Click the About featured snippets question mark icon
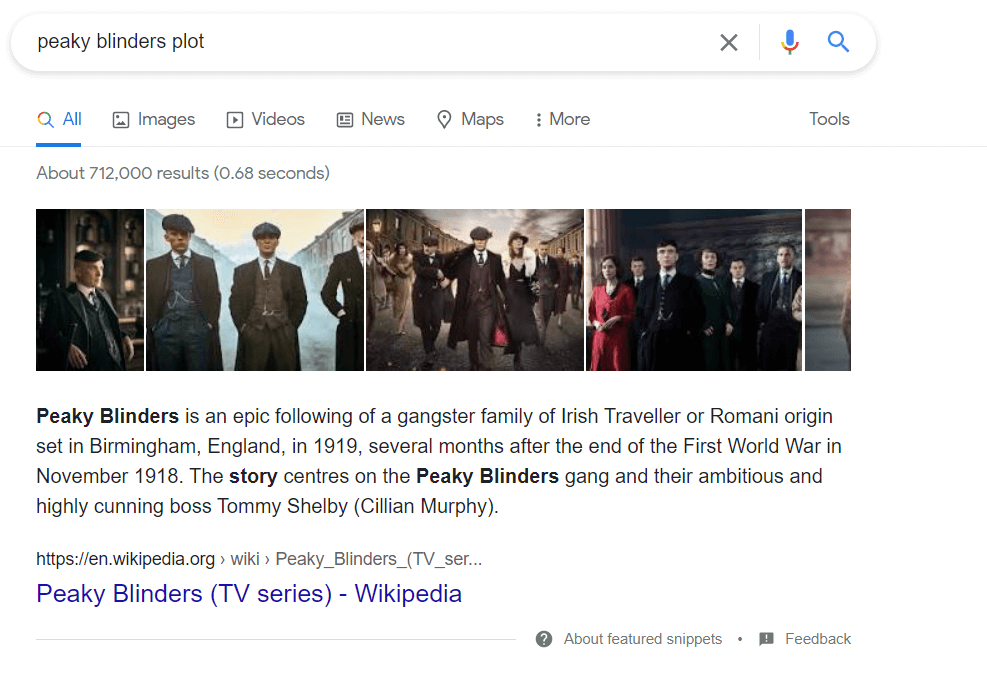 click(x=544, y=639)
